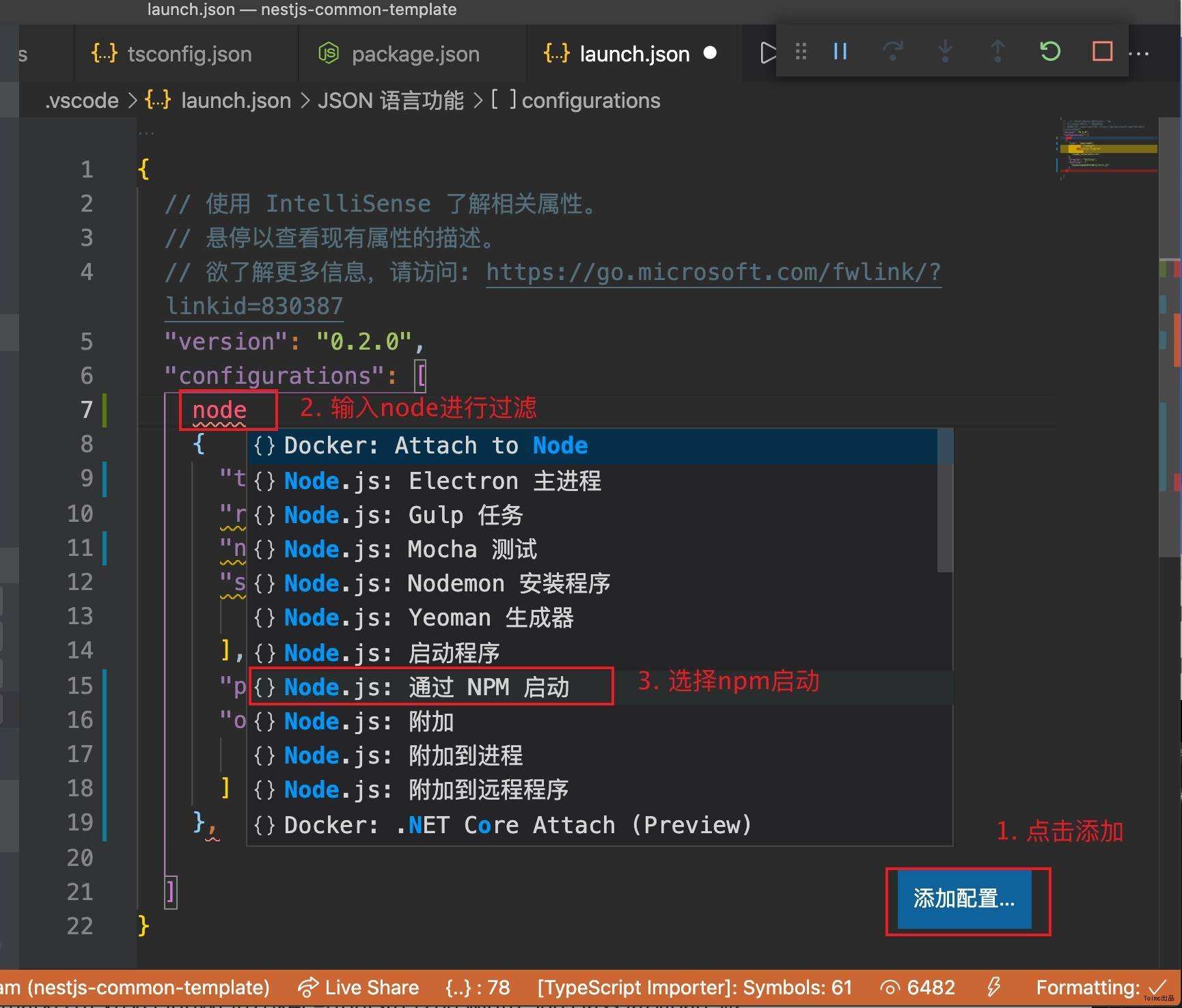Click the typed node text on line 7
Screen dimensions: 1182x1008
pos(219,410)
